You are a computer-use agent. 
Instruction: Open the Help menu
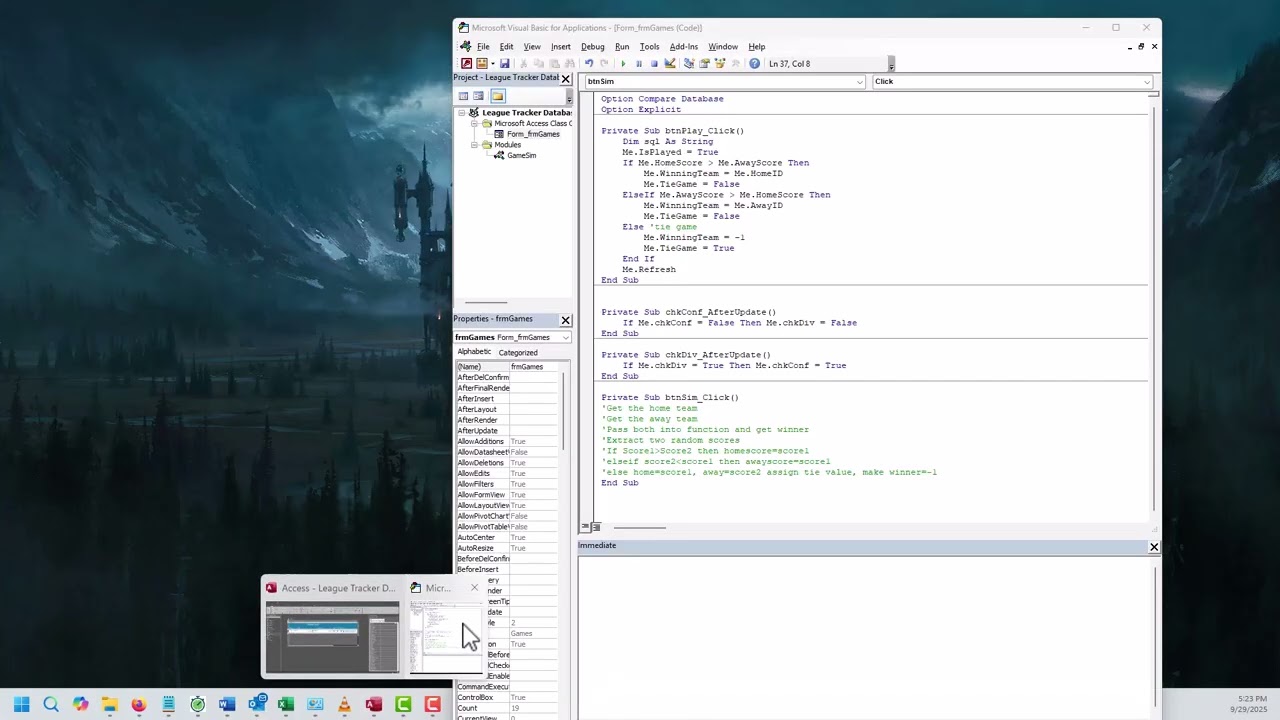(757, 47)
